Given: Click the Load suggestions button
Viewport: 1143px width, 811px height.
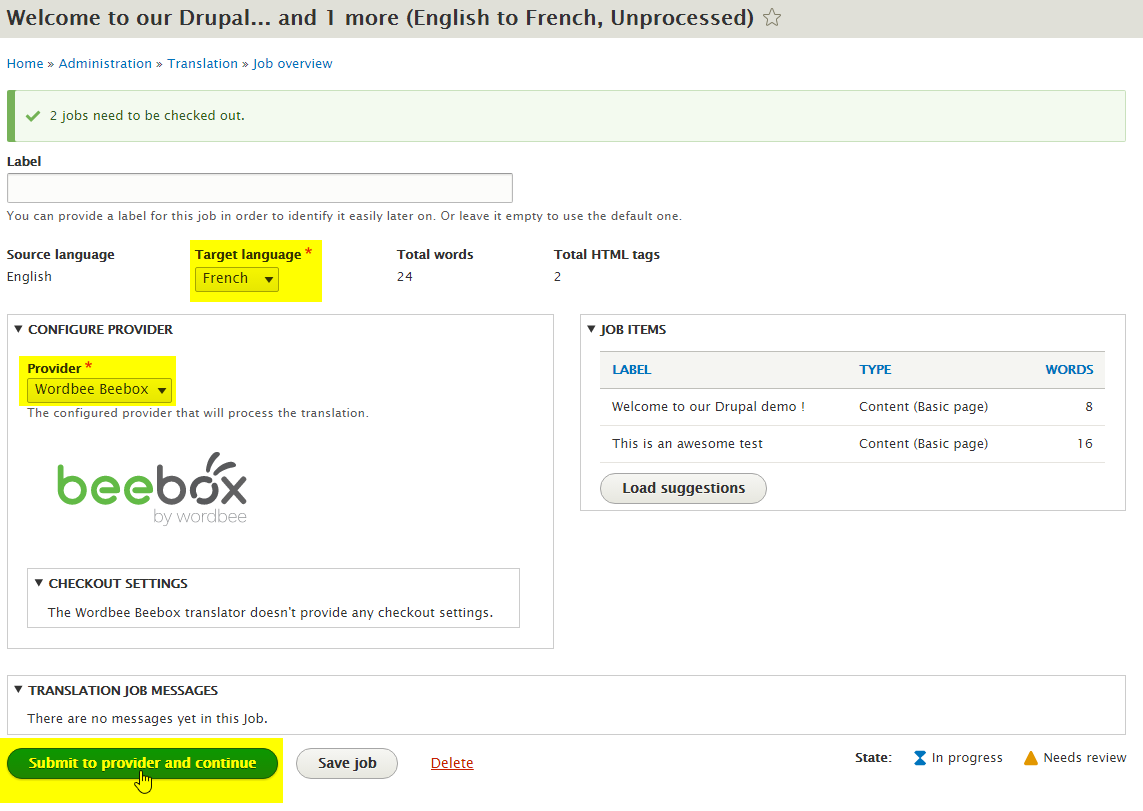Looking at the screenshot, I should 683,488.
